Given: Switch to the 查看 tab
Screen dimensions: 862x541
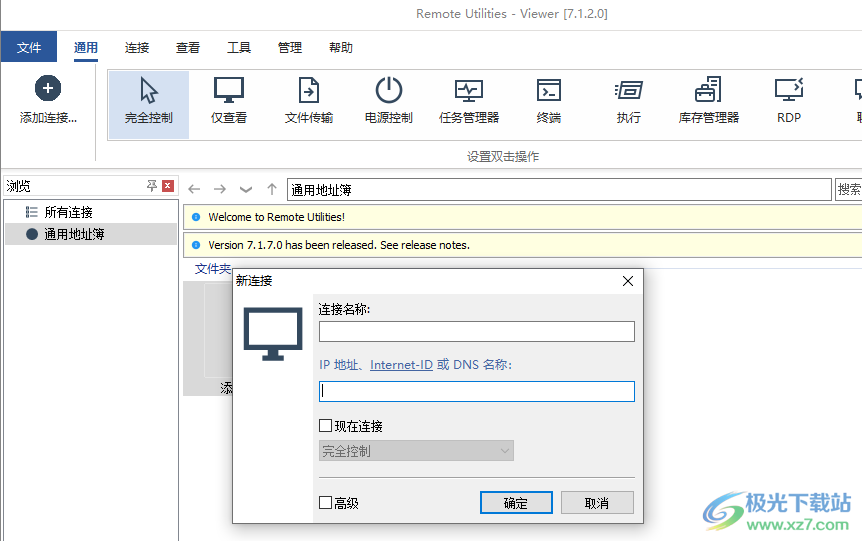Looking at the screenshot, I should 188,48.
